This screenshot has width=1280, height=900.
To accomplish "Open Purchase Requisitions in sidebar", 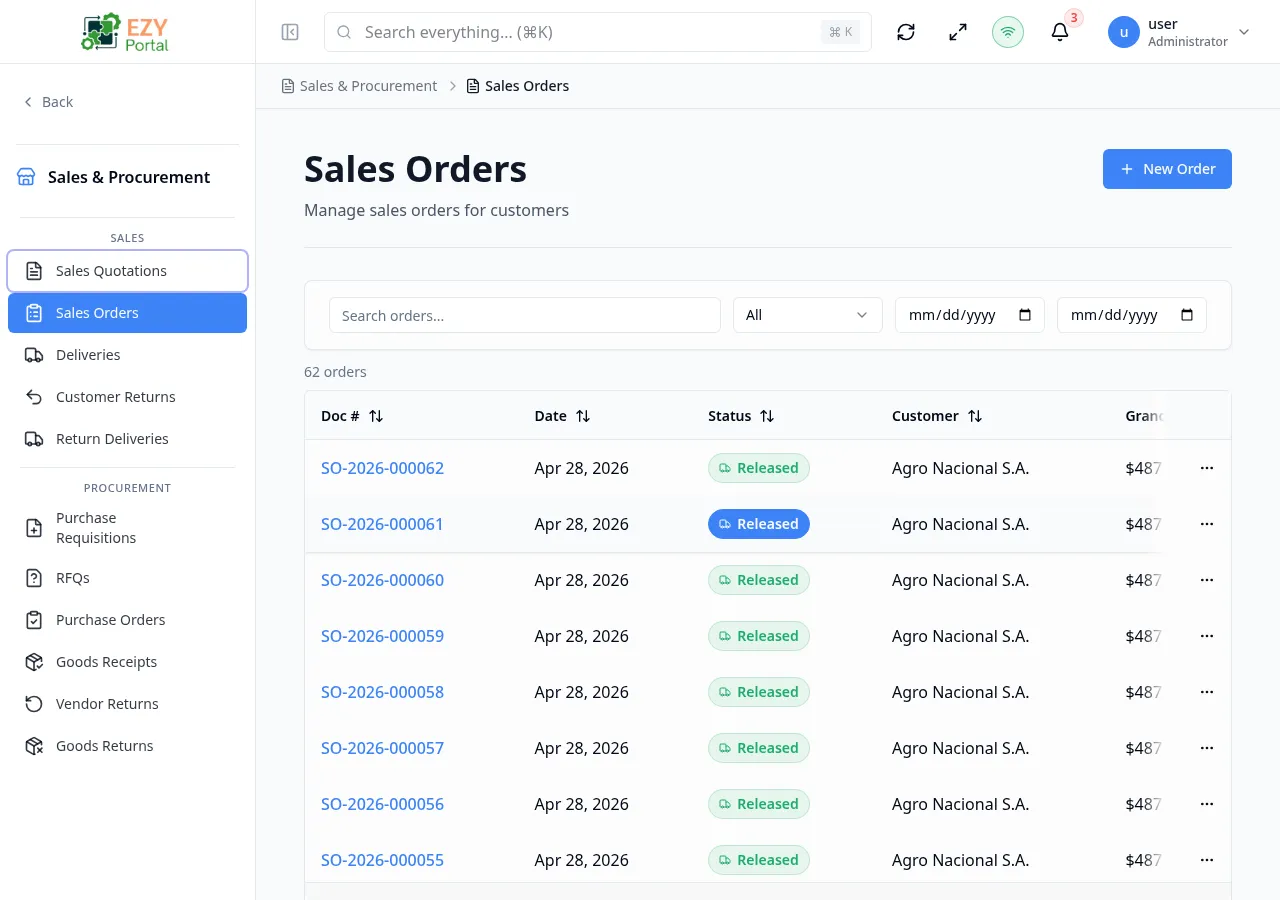I will click(127, 528).
